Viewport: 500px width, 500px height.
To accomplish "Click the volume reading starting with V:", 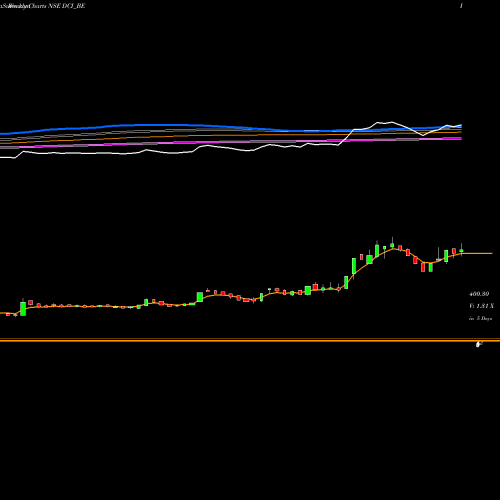I will click(x=481, y=306).
